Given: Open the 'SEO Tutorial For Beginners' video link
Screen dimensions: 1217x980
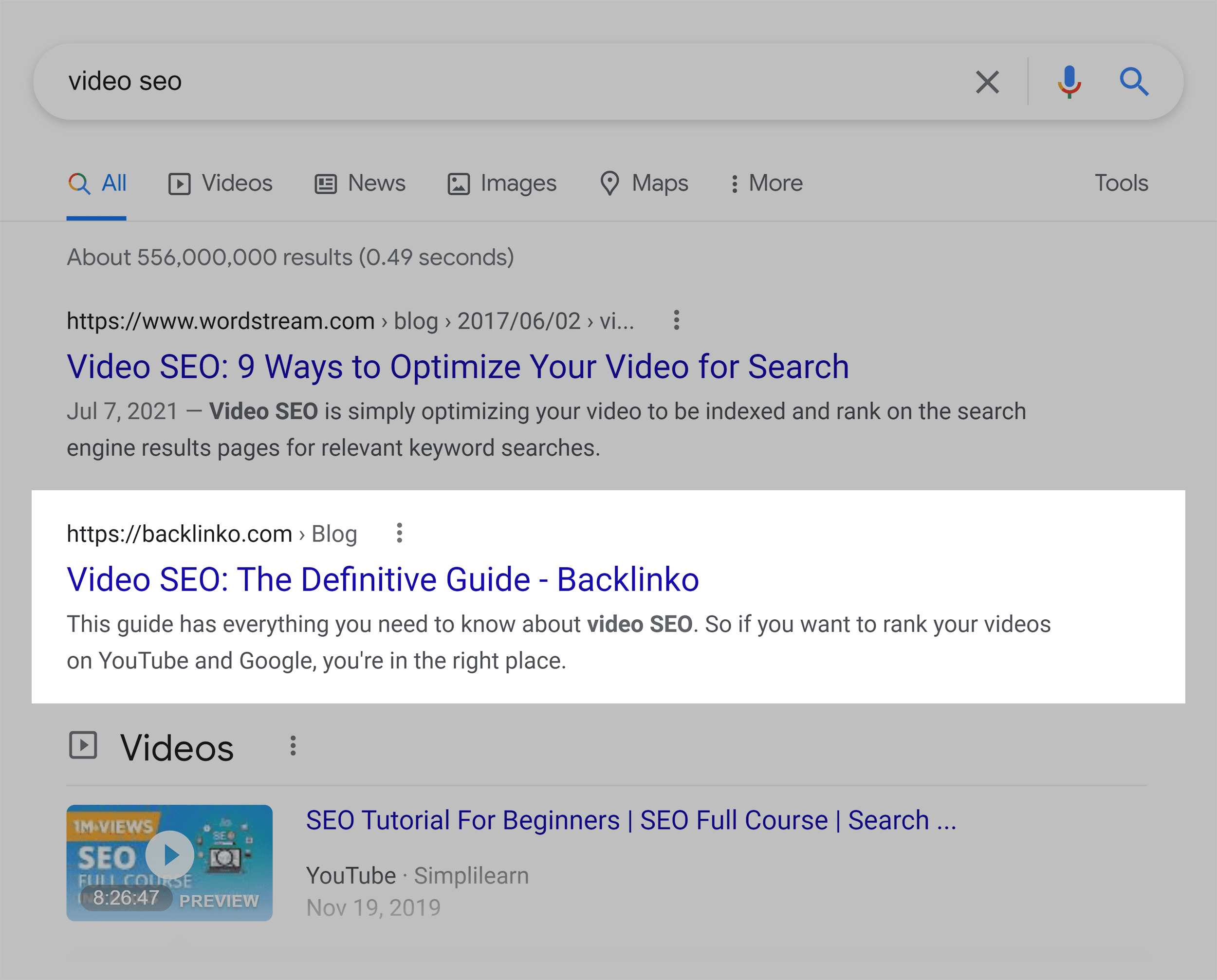Looking at the screenshot, I should click(x=631, y=820).
